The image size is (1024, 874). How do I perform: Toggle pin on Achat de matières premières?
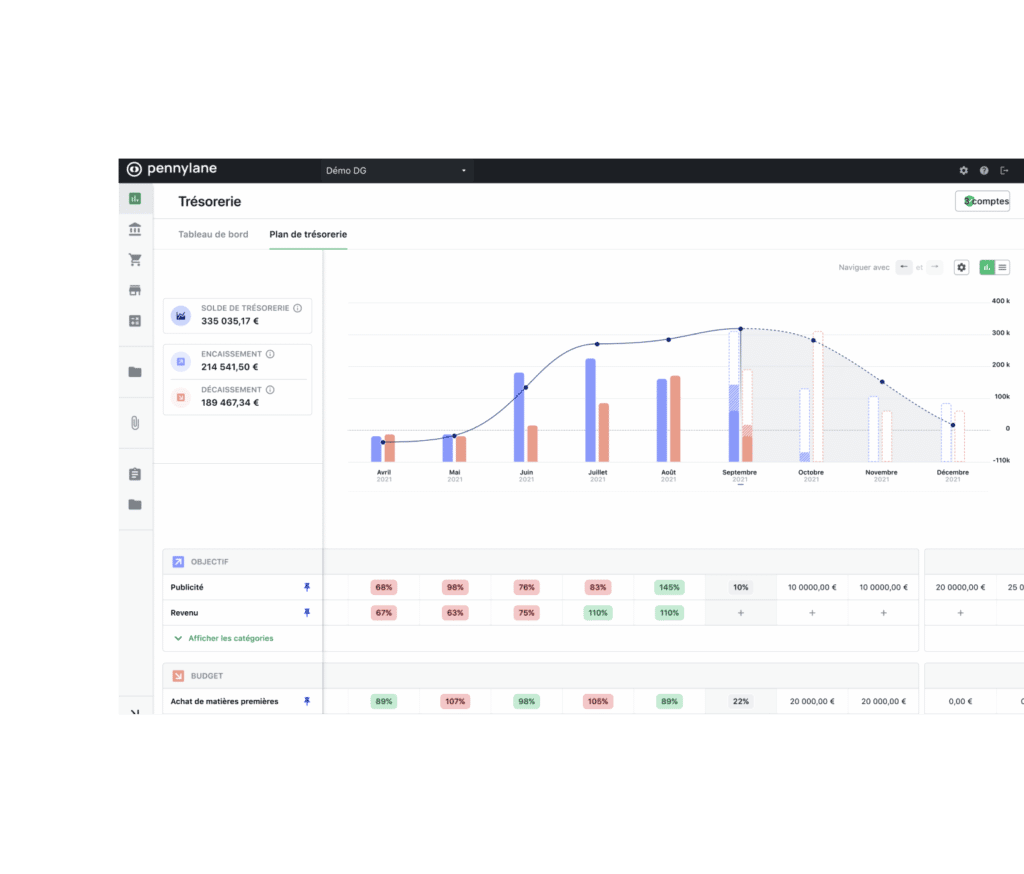point(307,702)
